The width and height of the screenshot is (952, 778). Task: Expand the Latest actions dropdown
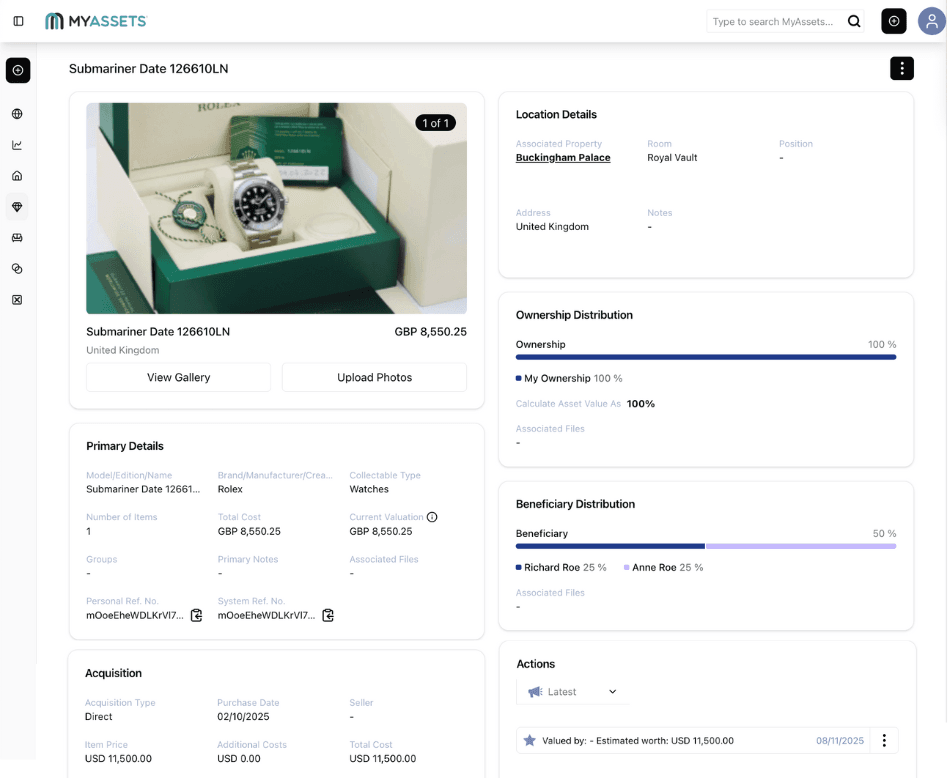(573, 692)
